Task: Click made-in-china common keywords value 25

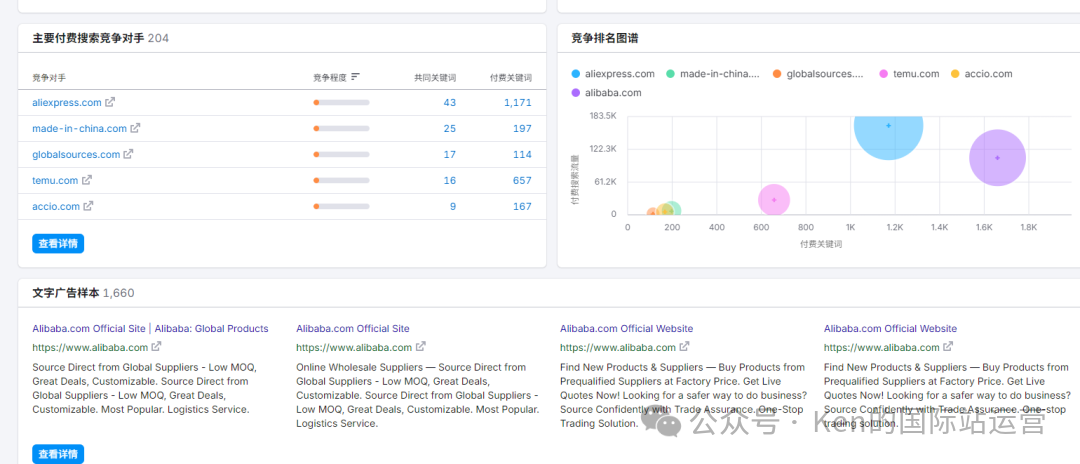Action: click(x=450, y=128)
